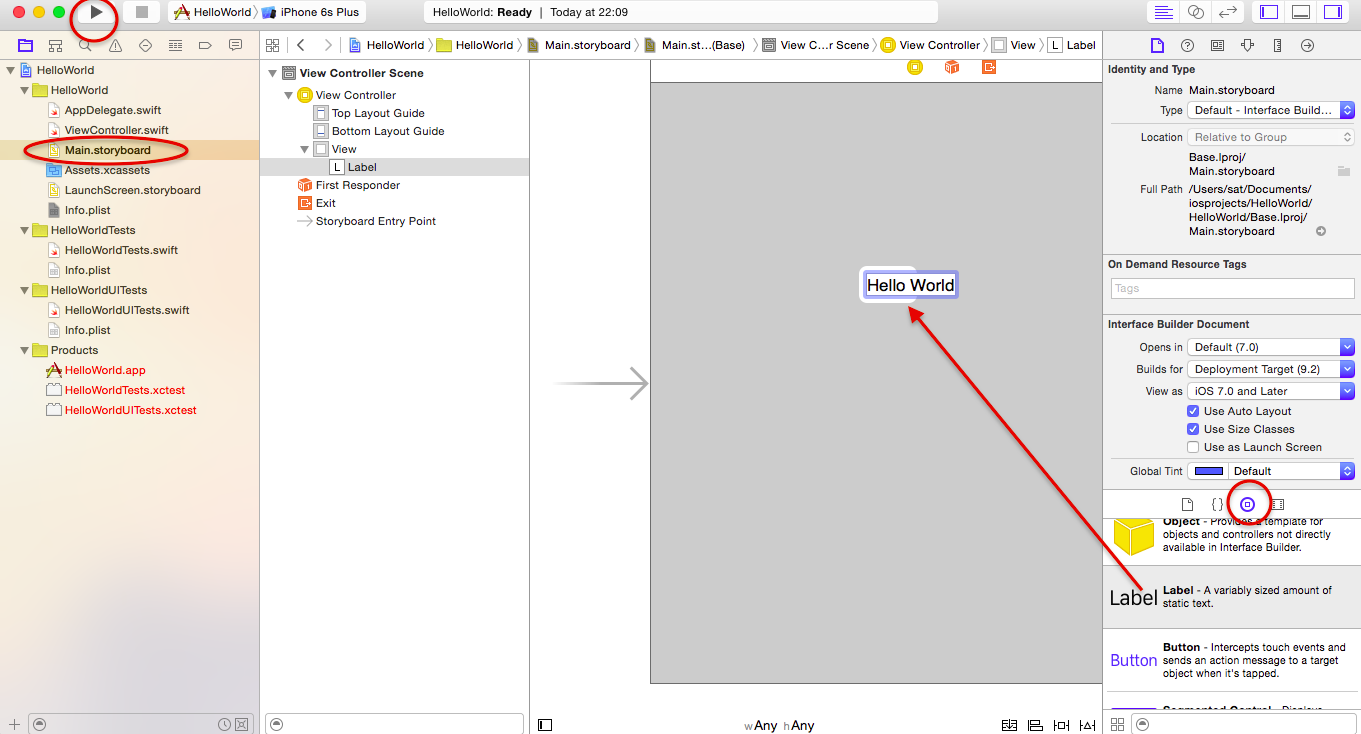Select the HelloWorld scheme
Image resolution: width=1361 pixels, height=734 pixels.
coord(212,12)
